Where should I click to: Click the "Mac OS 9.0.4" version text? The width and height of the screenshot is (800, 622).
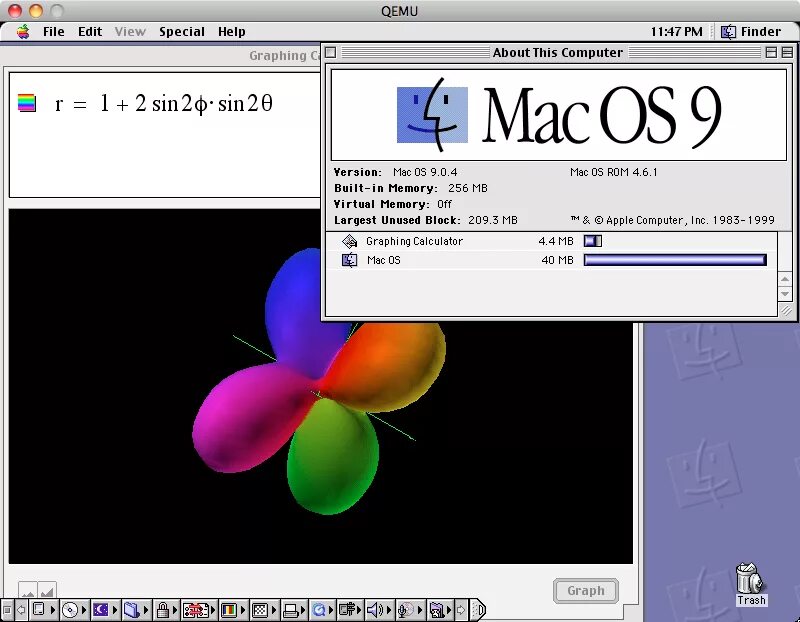[x=425, y=172]
